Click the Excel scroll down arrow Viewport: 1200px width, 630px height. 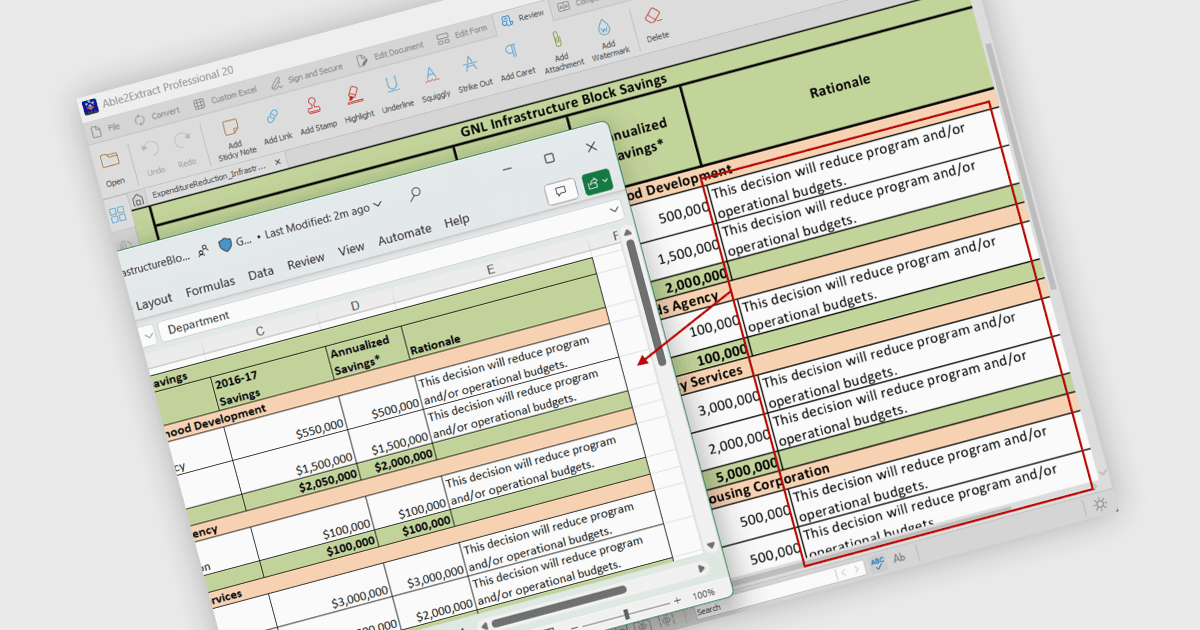click(710, 547)
